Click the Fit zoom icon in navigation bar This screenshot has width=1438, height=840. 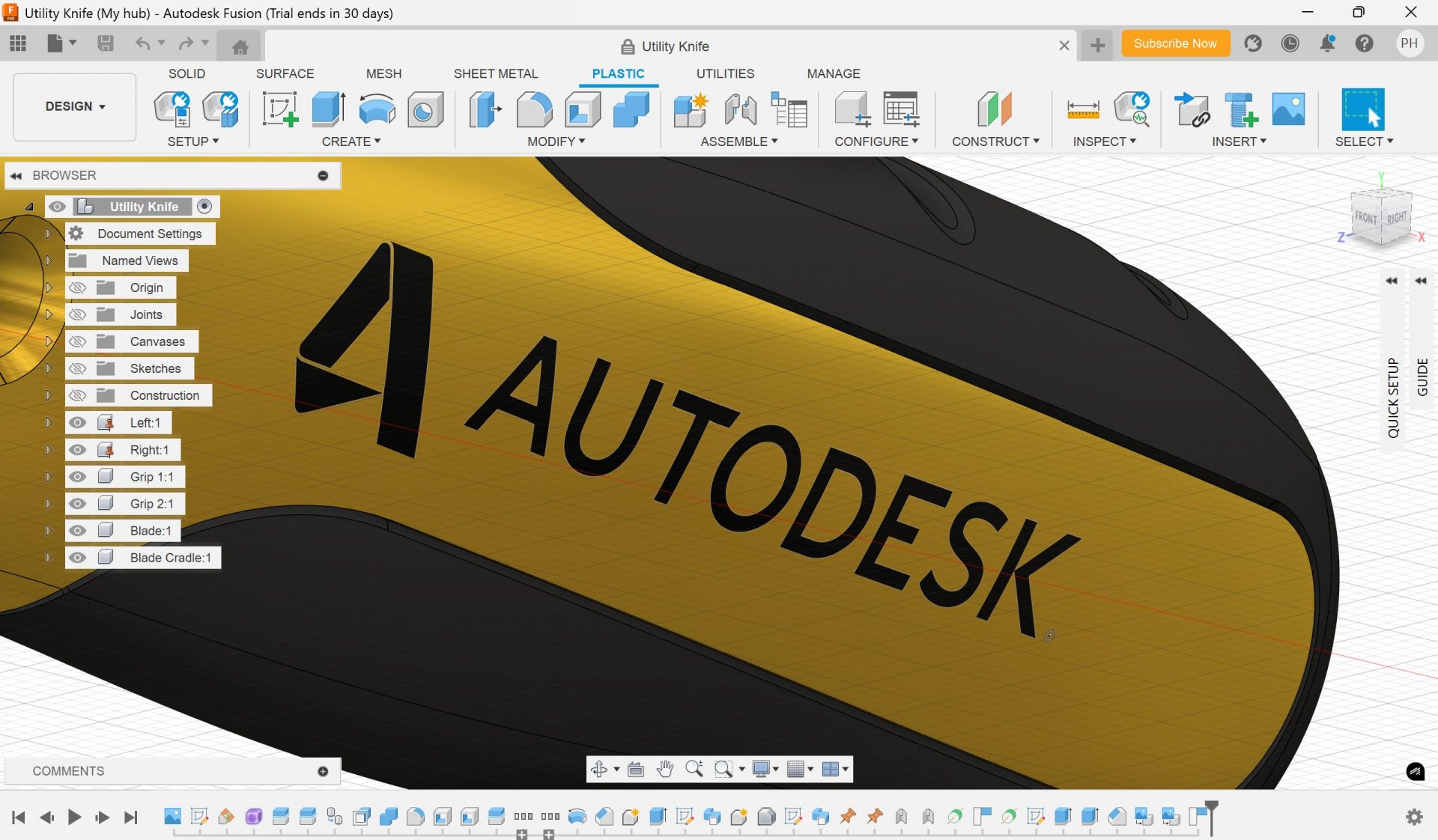(721, 769)
